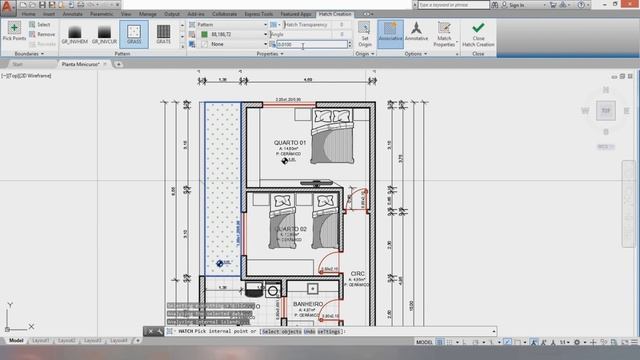This screenshot has height=360, width=640.
Task: Click the MODEL status bar button
Action: click(424, 342)
